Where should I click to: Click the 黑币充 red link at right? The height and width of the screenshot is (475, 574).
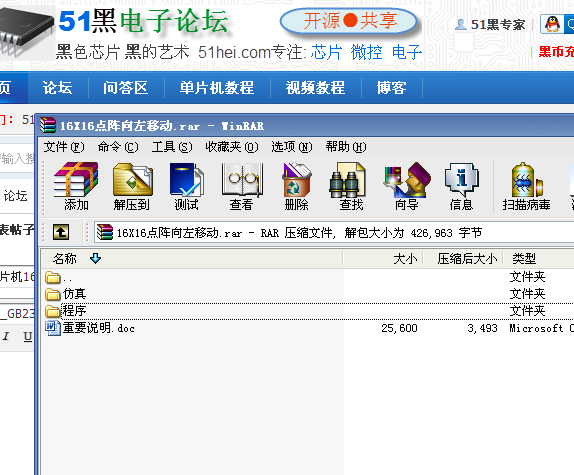[x=556, y=52]
